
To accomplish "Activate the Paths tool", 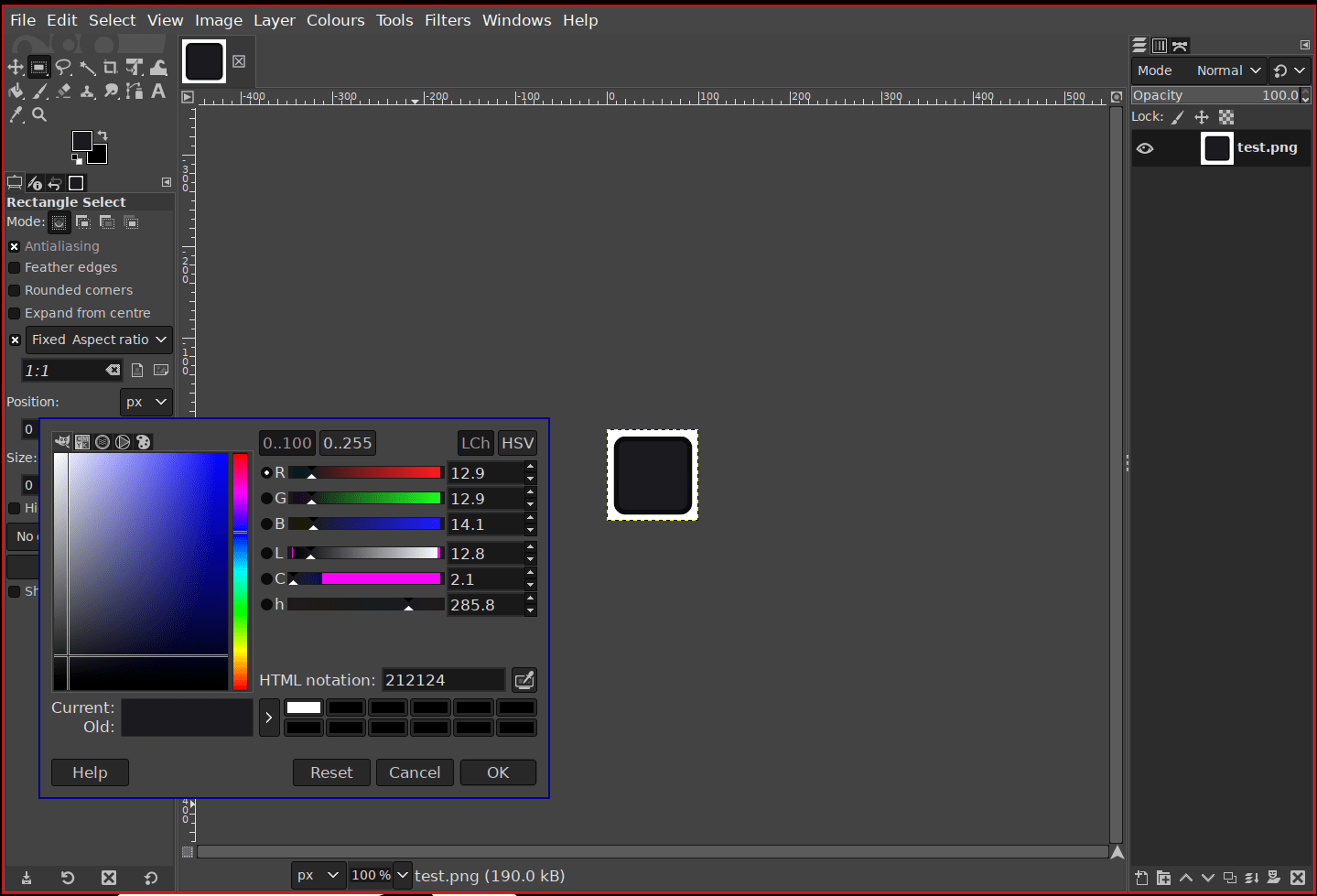I will click(x=135, y=91).
